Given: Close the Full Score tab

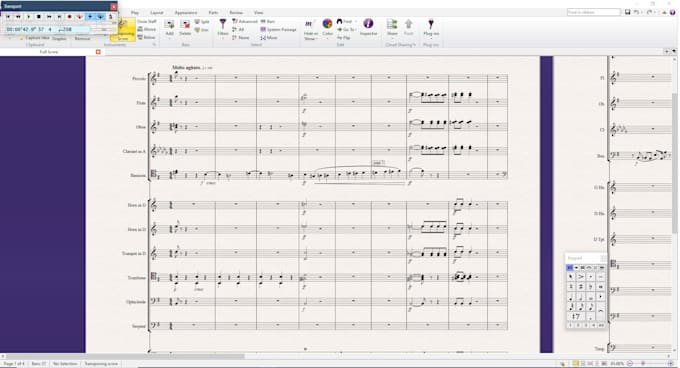Looking at the screenshot, I should [98, 52].
